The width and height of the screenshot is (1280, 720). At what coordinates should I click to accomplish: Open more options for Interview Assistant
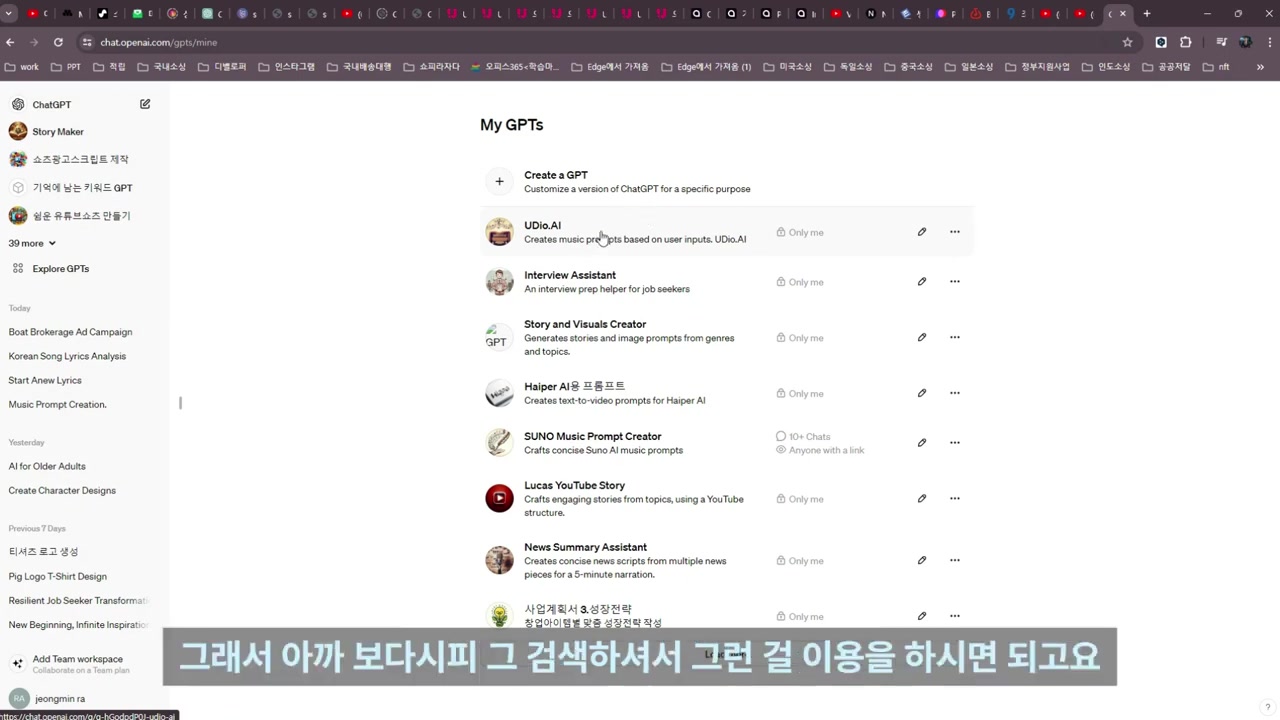click(x=955, y=282)
